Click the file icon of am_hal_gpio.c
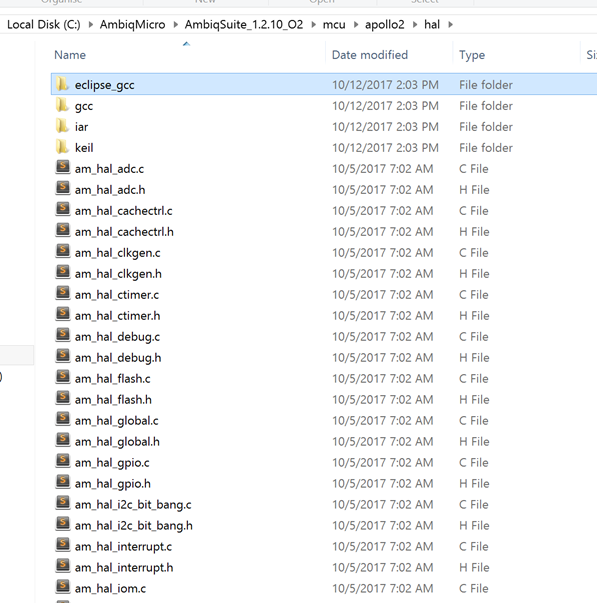Image resolution: width=597 pixels, height=603 pixels. pyautogui.click(x=63, y=461)
